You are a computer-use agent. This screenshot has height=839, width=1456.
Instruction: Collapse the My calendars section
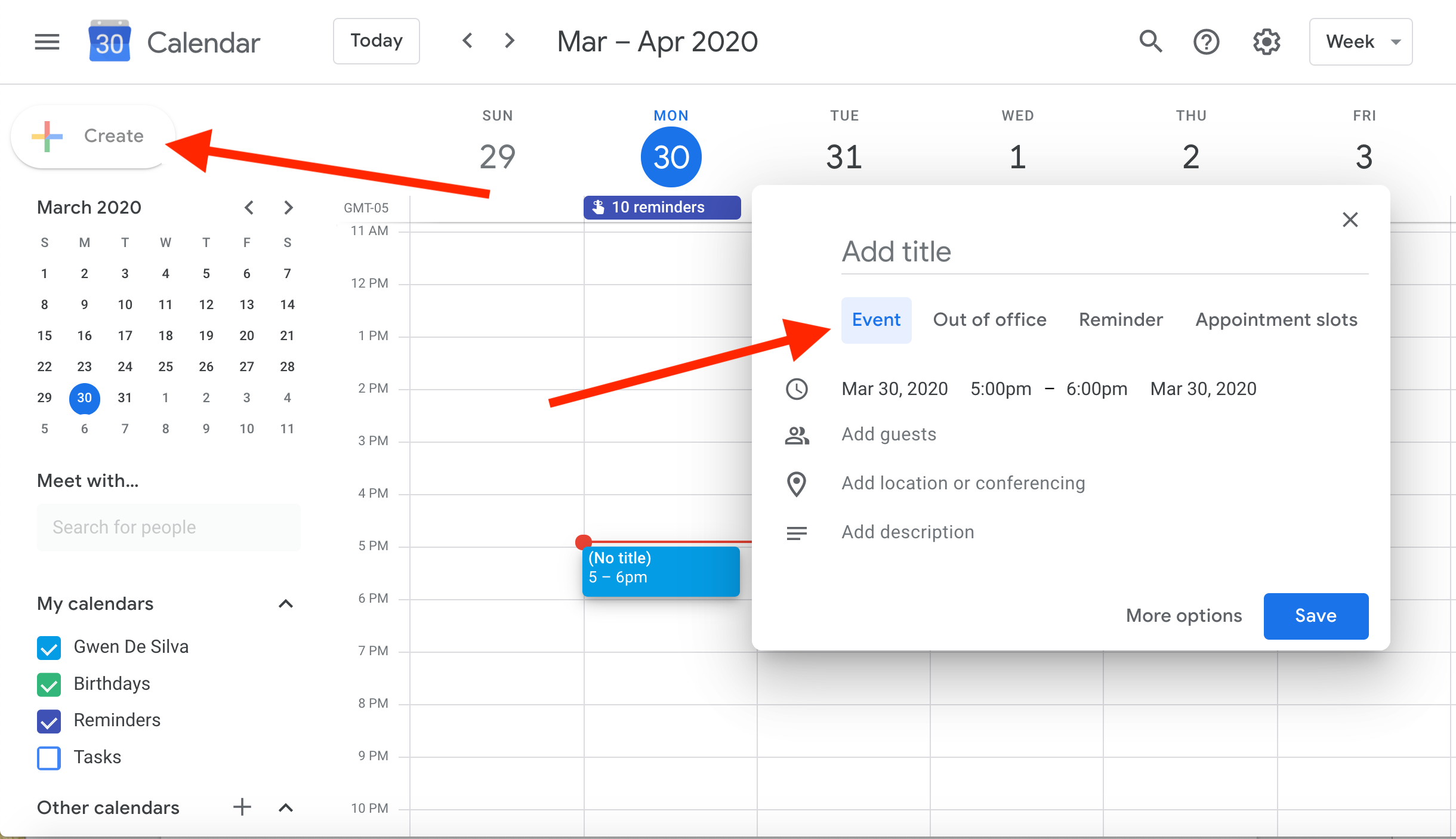pos(286,604)
